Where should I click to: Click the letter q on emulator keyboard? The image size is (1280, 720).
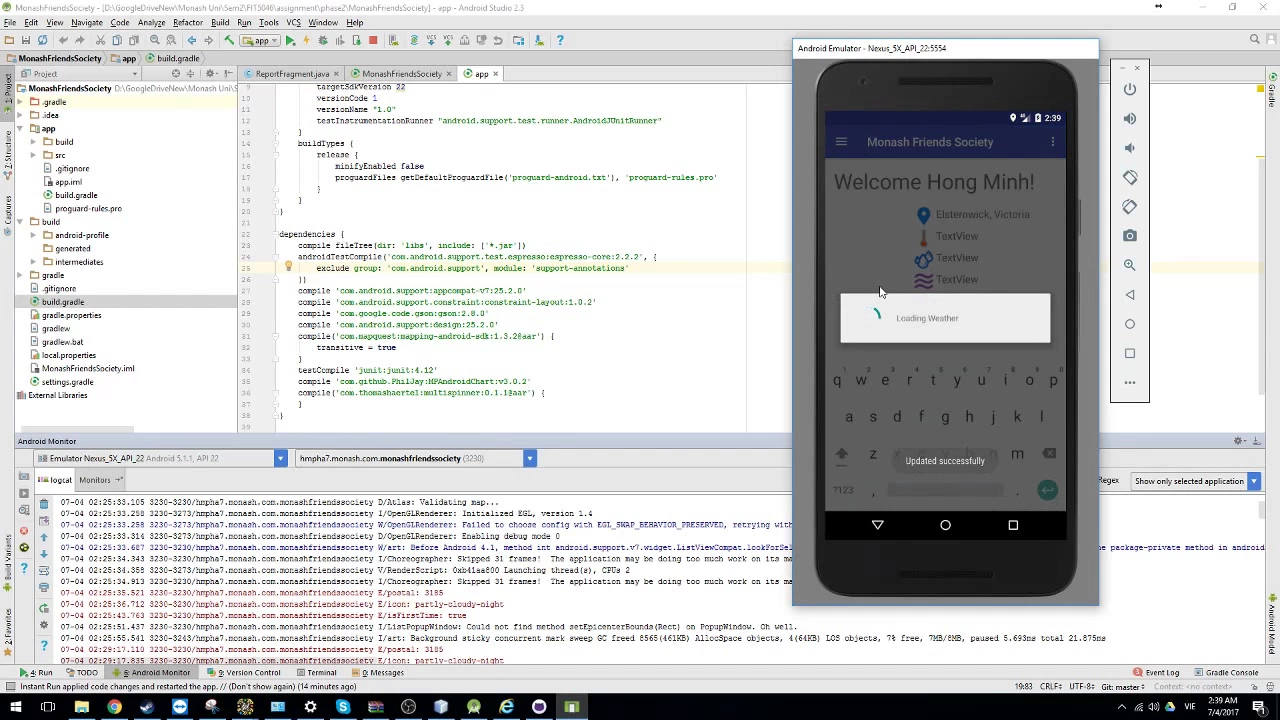point(837,380)
